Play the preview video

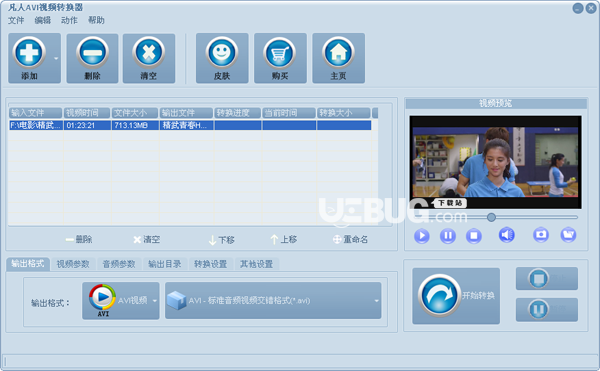tap(422, 236)
